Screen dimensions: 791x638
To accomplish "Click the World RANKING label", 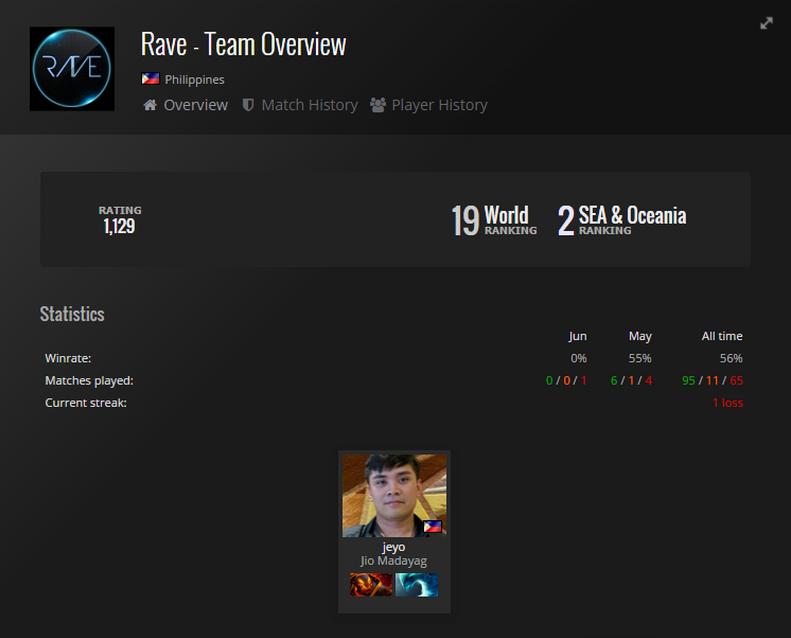I will click(x=511, y=220).
